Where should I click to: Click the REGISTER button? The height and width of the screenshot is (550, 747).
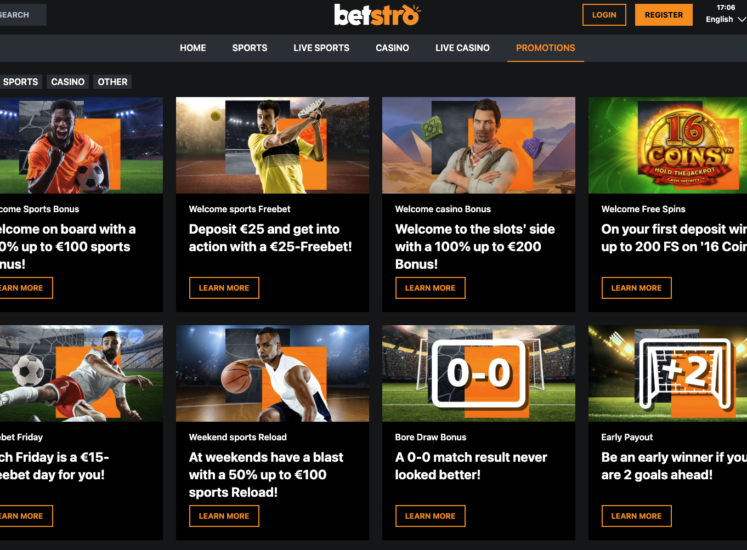(x=664, y=15)
